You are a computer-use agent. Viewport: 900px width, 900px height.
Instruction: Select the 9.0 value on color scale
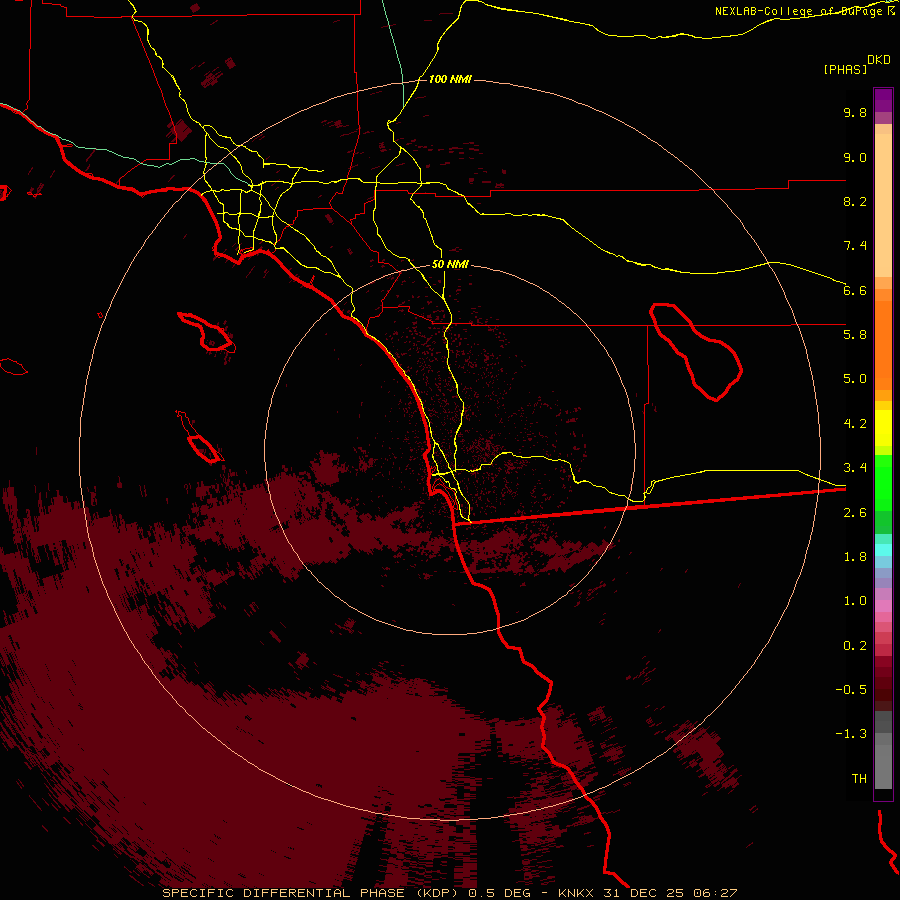(855, 157)
